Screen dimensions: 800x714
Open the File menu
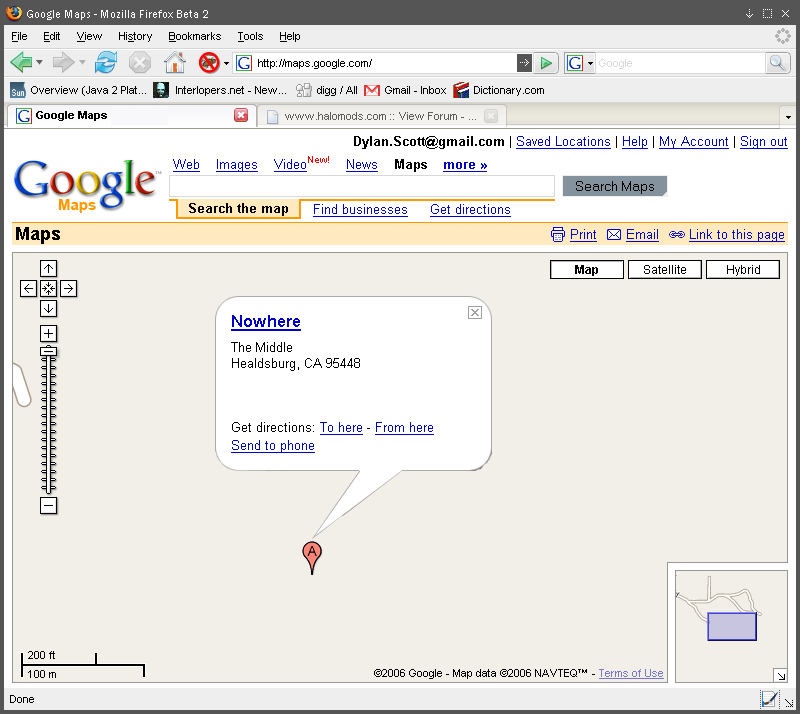click(19, 36)
